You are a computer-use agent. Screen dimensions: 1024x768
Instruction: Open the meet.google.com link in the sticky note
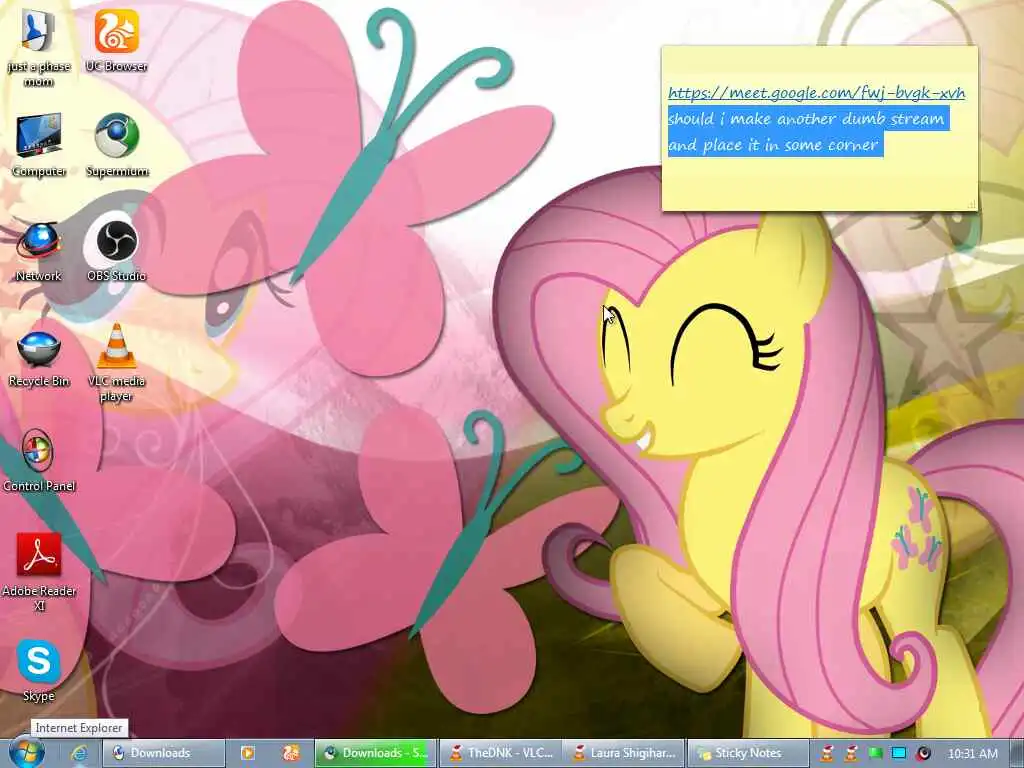(x=816, y=93)
